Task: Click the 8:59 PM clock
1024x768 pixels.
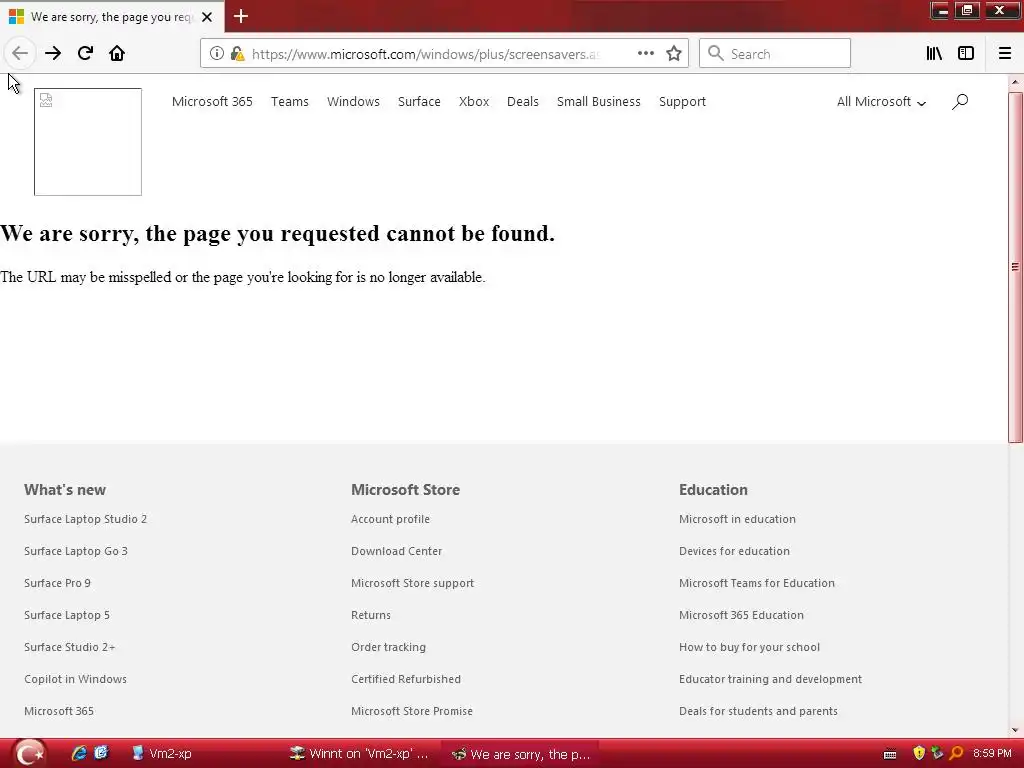Action: click(x=992, y=754)
